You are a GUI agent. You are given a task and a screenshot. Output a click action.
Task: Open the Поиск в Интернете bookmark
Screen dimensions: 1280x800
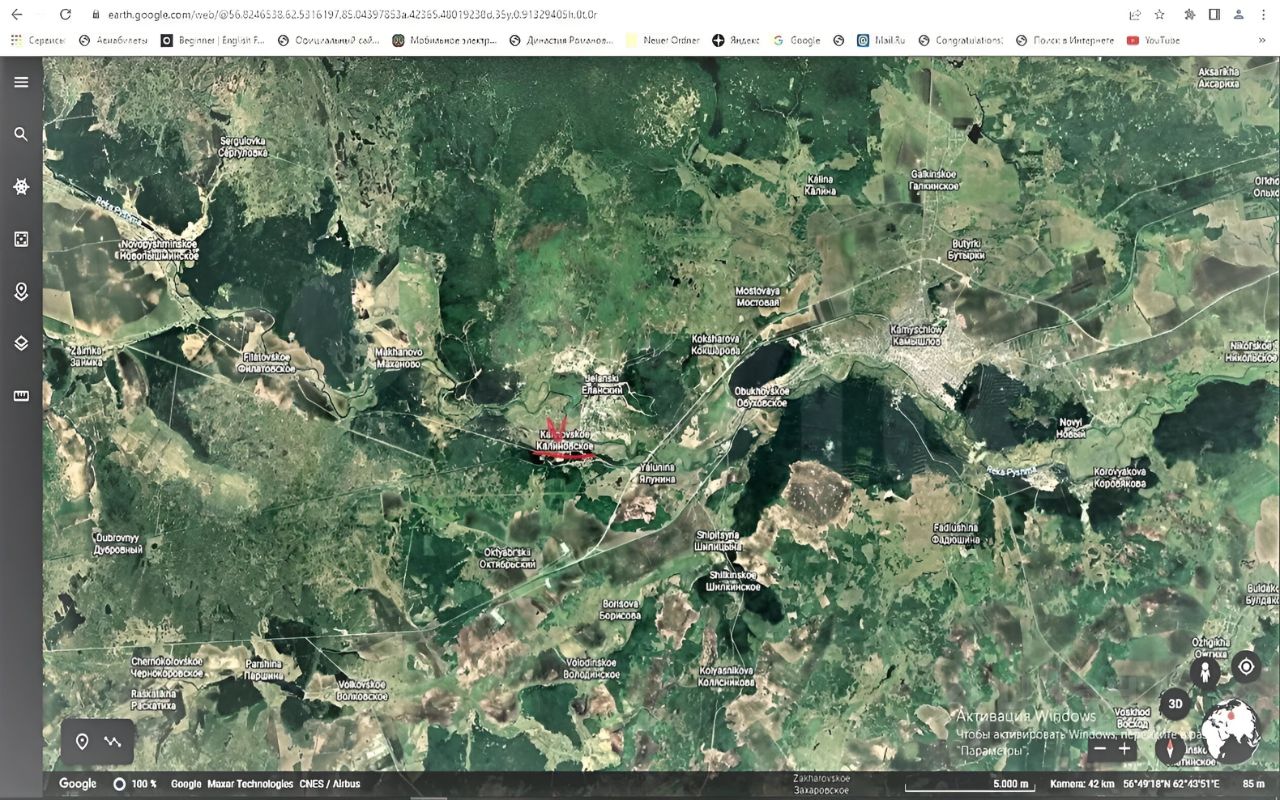tap(1065, 41)
